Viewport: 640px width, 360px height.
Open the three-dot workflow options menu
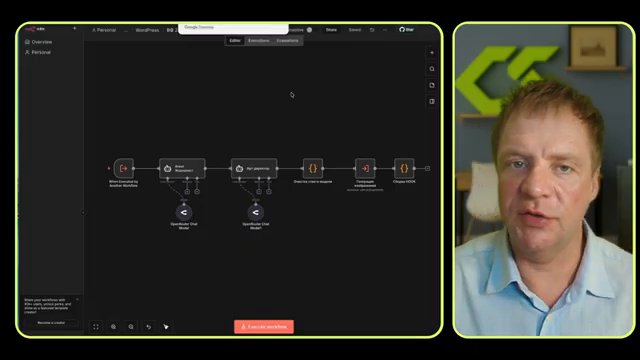click(x=385, y=30)
